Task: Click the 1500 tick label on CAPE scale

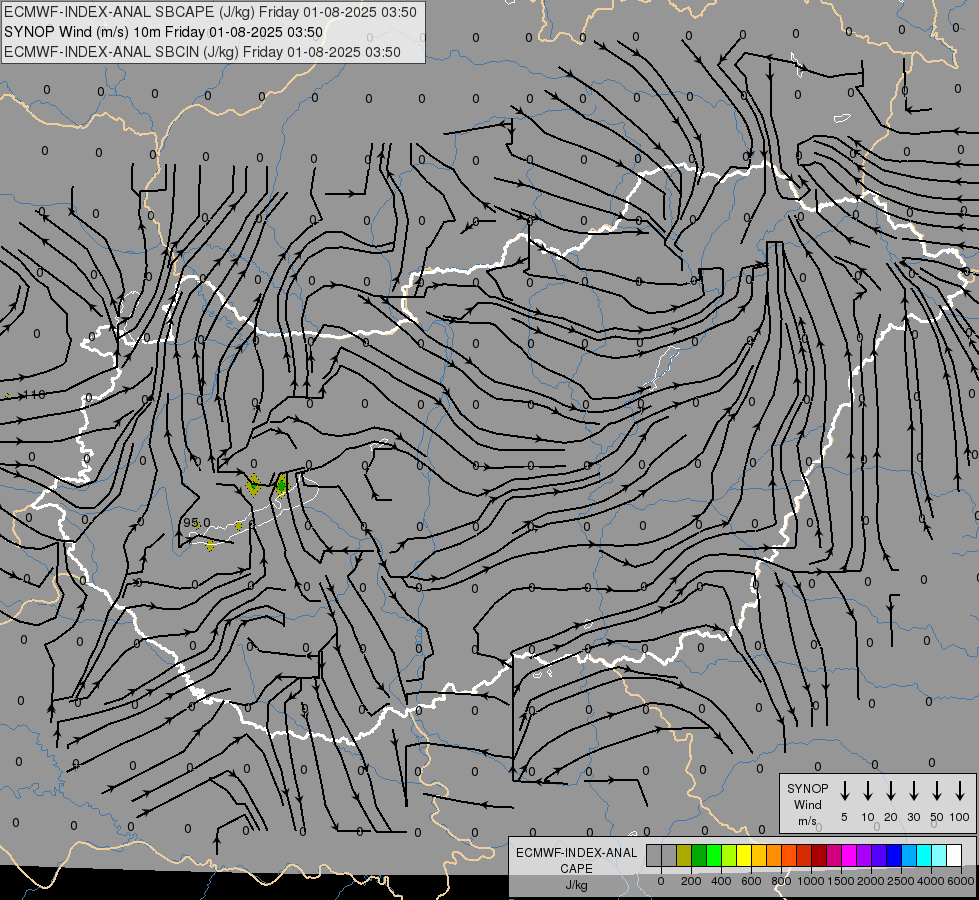Action: 840,881
